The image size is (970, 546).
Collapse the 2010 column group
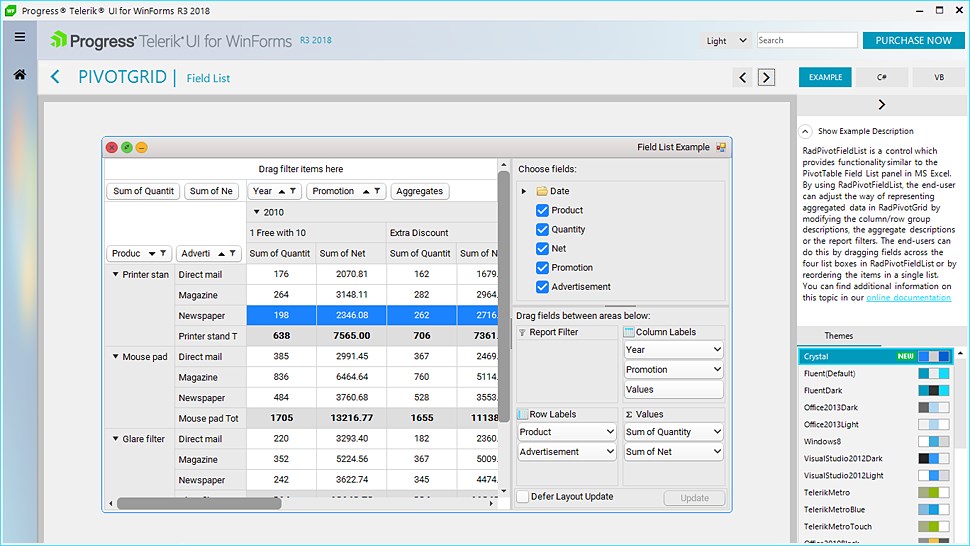point(256,212)
